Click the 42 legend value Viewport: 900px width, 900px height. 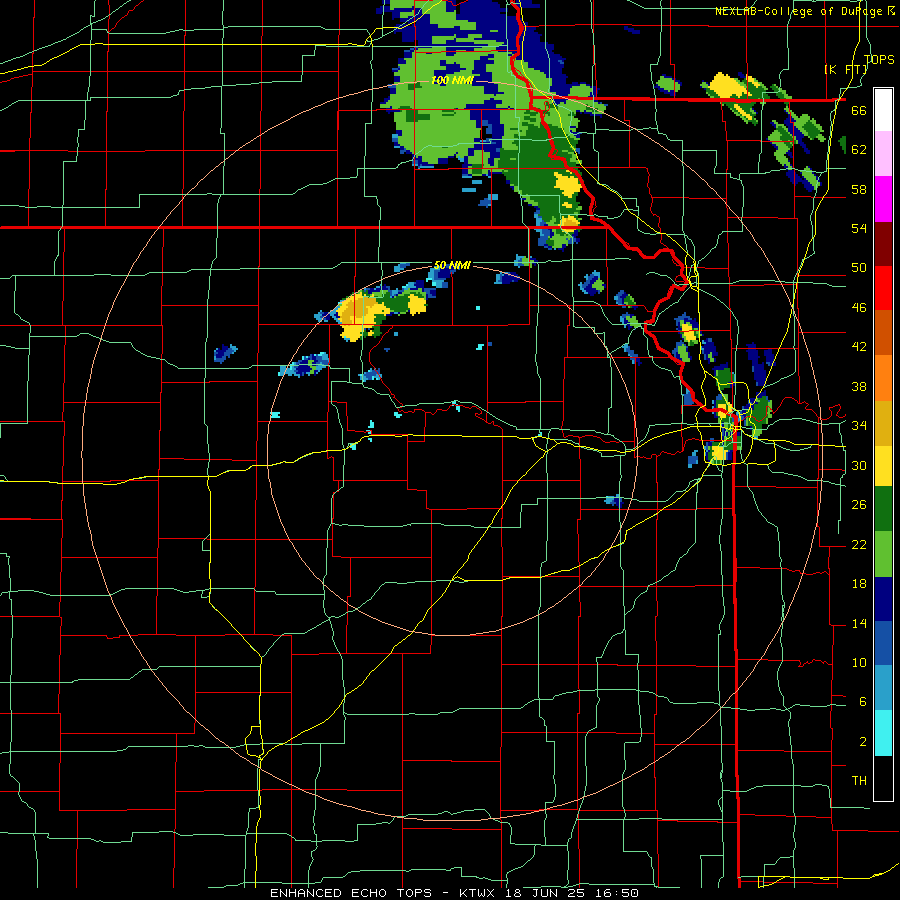tap(859, 347)
